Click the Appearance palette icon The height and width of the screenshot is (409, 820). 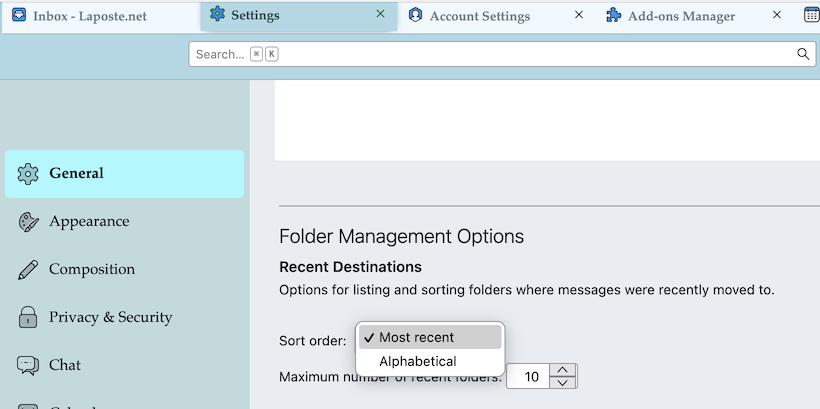click(28, 222)
